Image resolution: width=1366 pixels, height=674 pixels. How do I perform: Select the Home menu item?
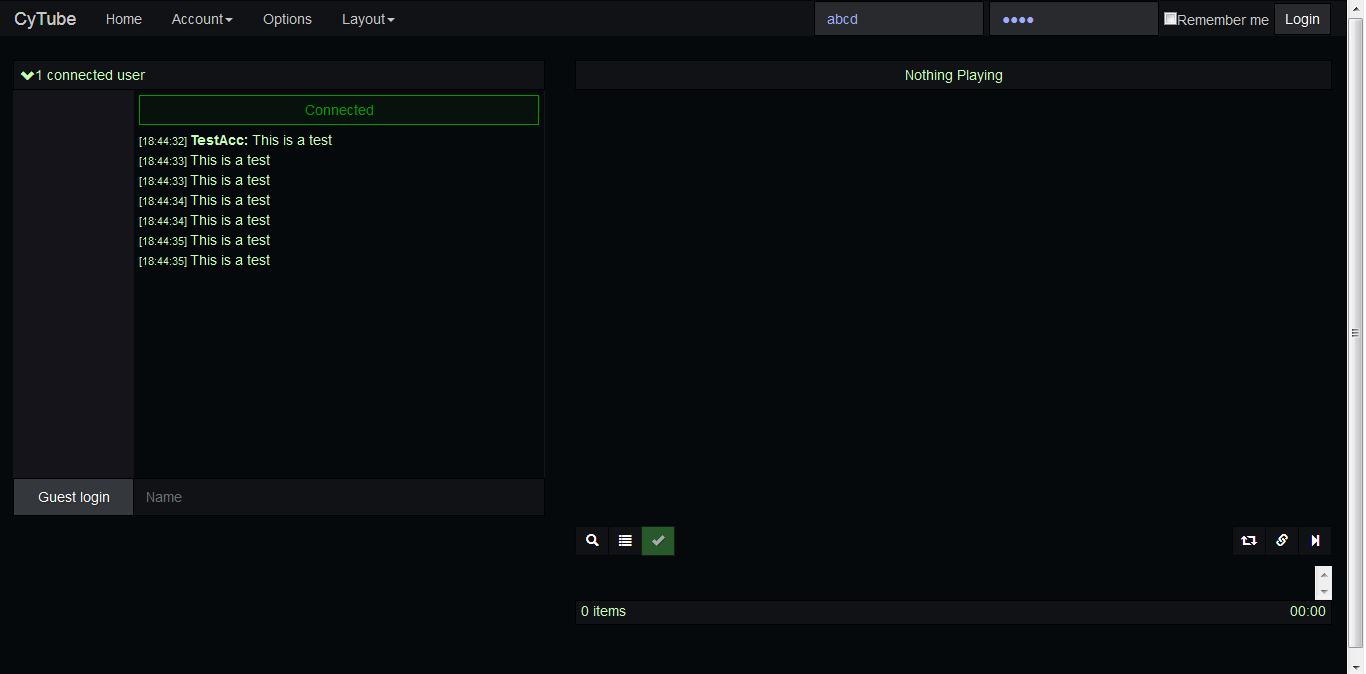pyautogui.click(x=123, y=18)
